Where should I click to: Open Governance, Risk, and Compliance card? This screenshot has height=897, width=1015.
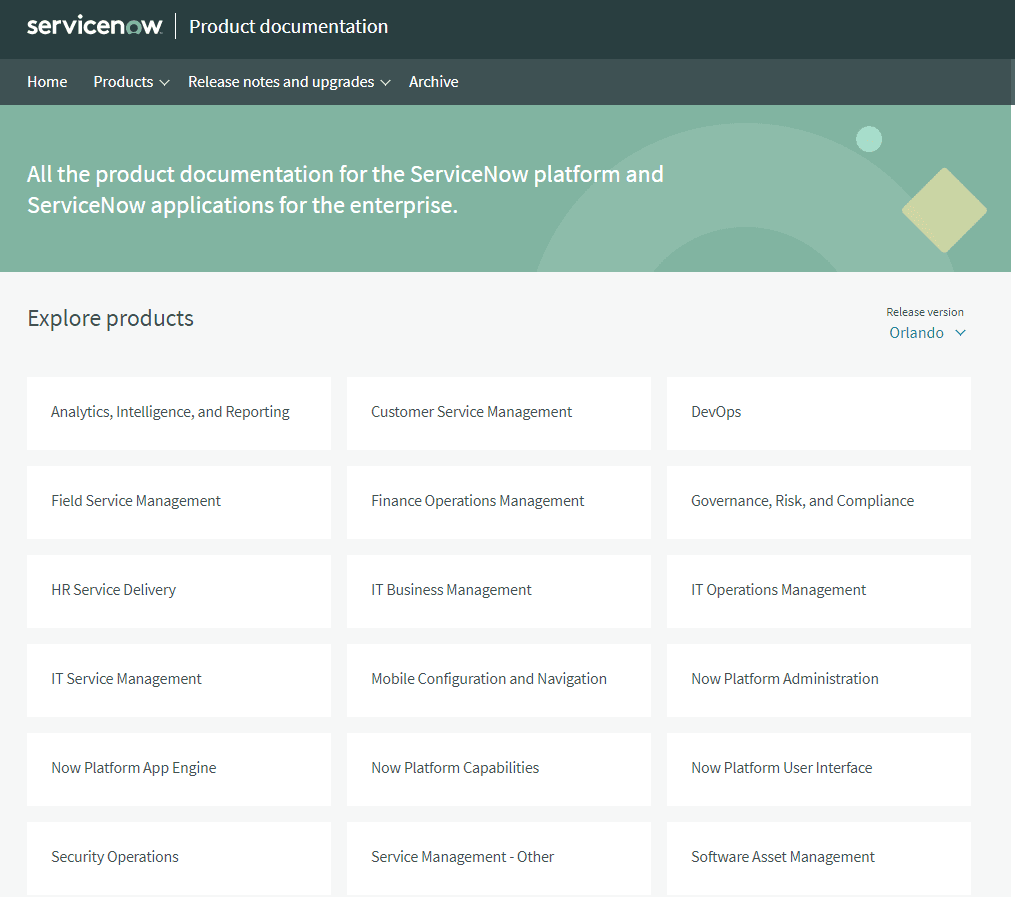pyautogui.click(x=819, y=502)
